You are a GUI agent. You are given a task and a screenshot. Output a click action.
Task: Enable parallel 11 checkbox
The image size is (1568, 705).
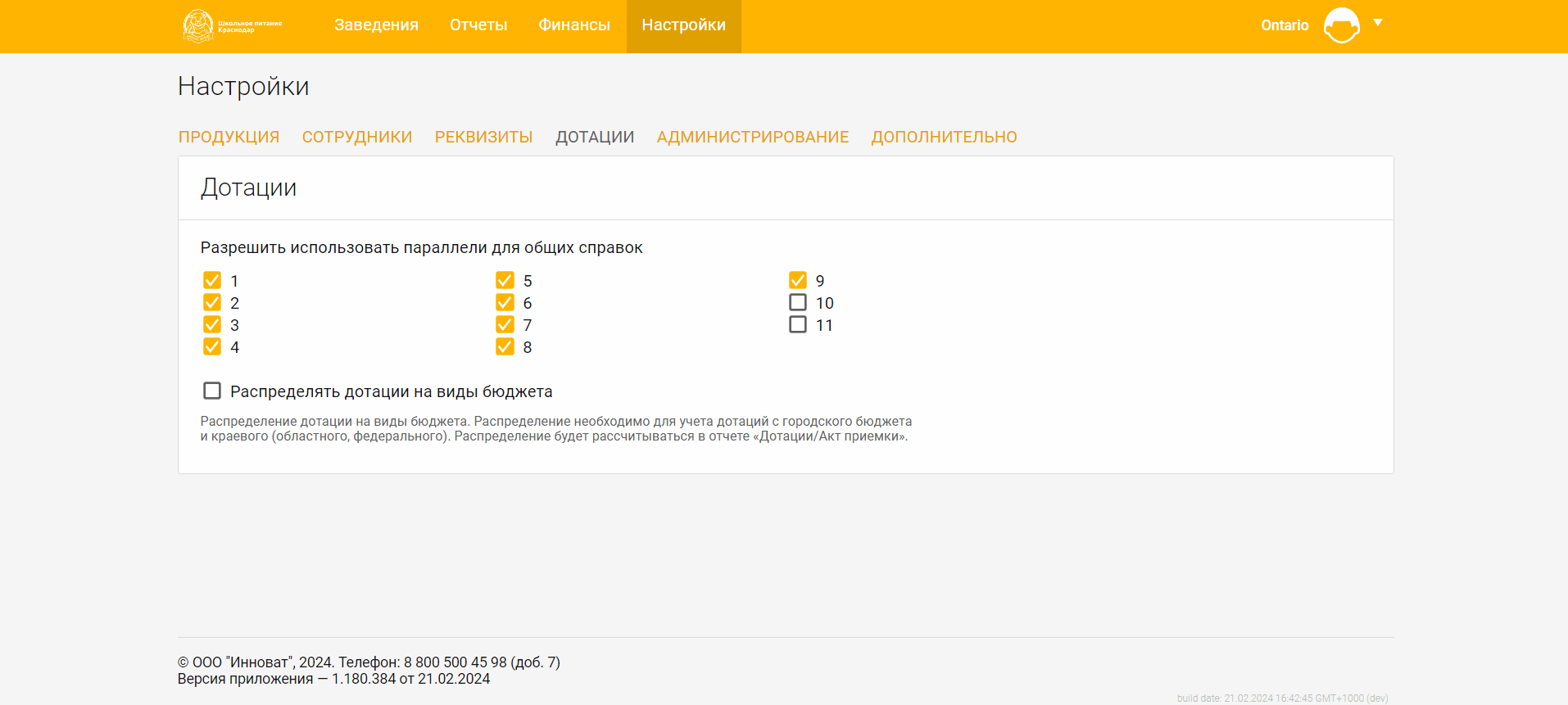click(x=798, y=325)
